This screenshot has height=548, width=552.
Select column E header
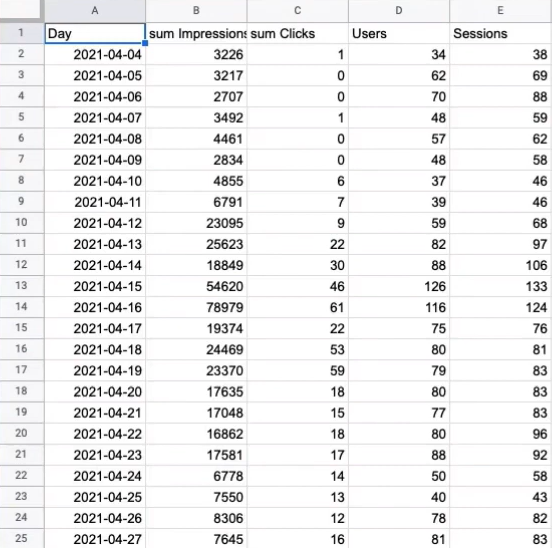pos(501,11)
